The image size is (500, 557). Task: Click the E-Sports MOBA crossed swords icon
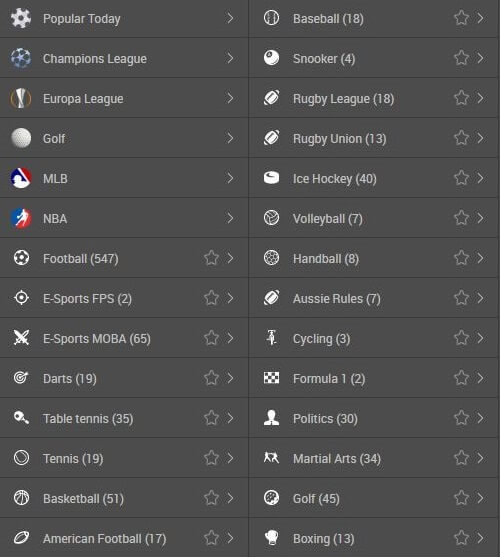(x=21, y=338)
